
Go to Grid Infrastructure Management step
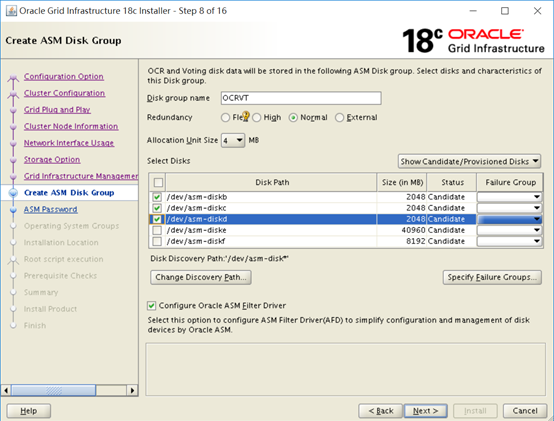coord(81,176)
